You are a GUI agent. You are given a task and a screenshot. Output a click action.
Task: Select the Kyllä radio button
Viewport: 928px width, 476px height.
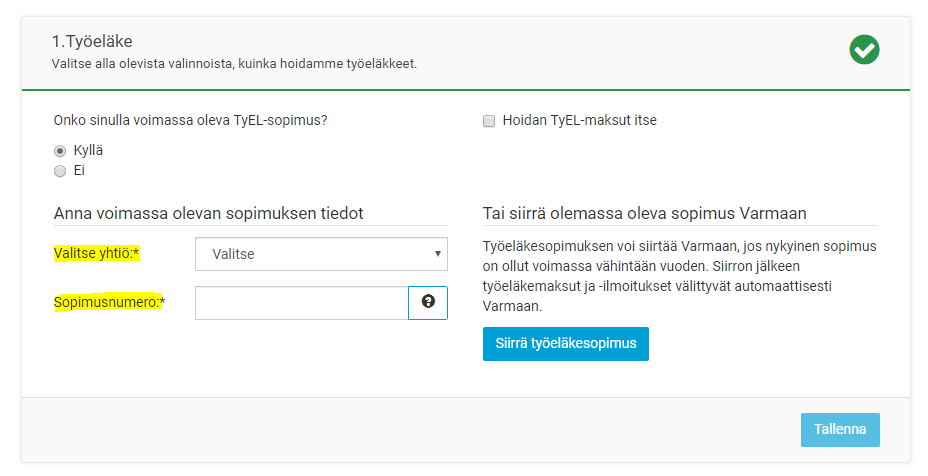(x=60, y=151)
